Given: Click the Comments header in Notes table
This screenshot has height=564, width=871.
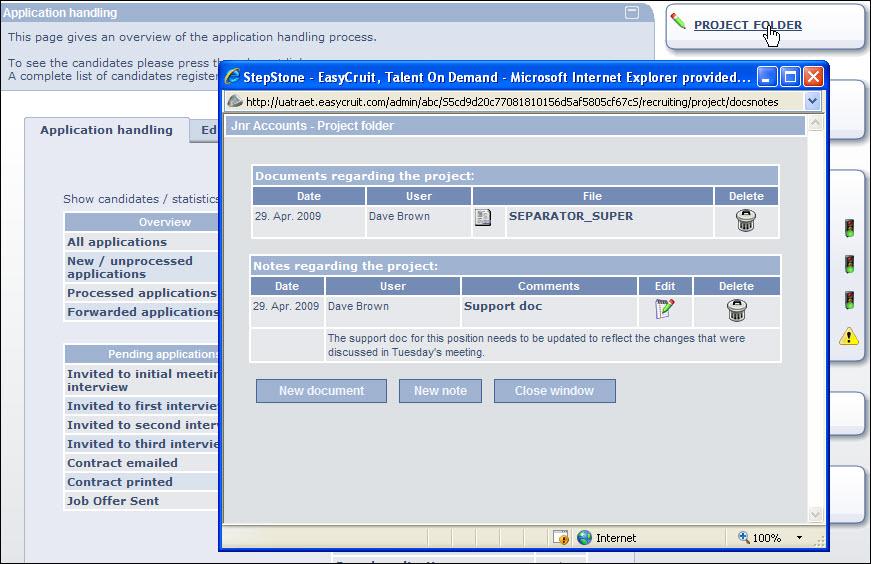Looking at the screenshot, I should click(548, 286).
